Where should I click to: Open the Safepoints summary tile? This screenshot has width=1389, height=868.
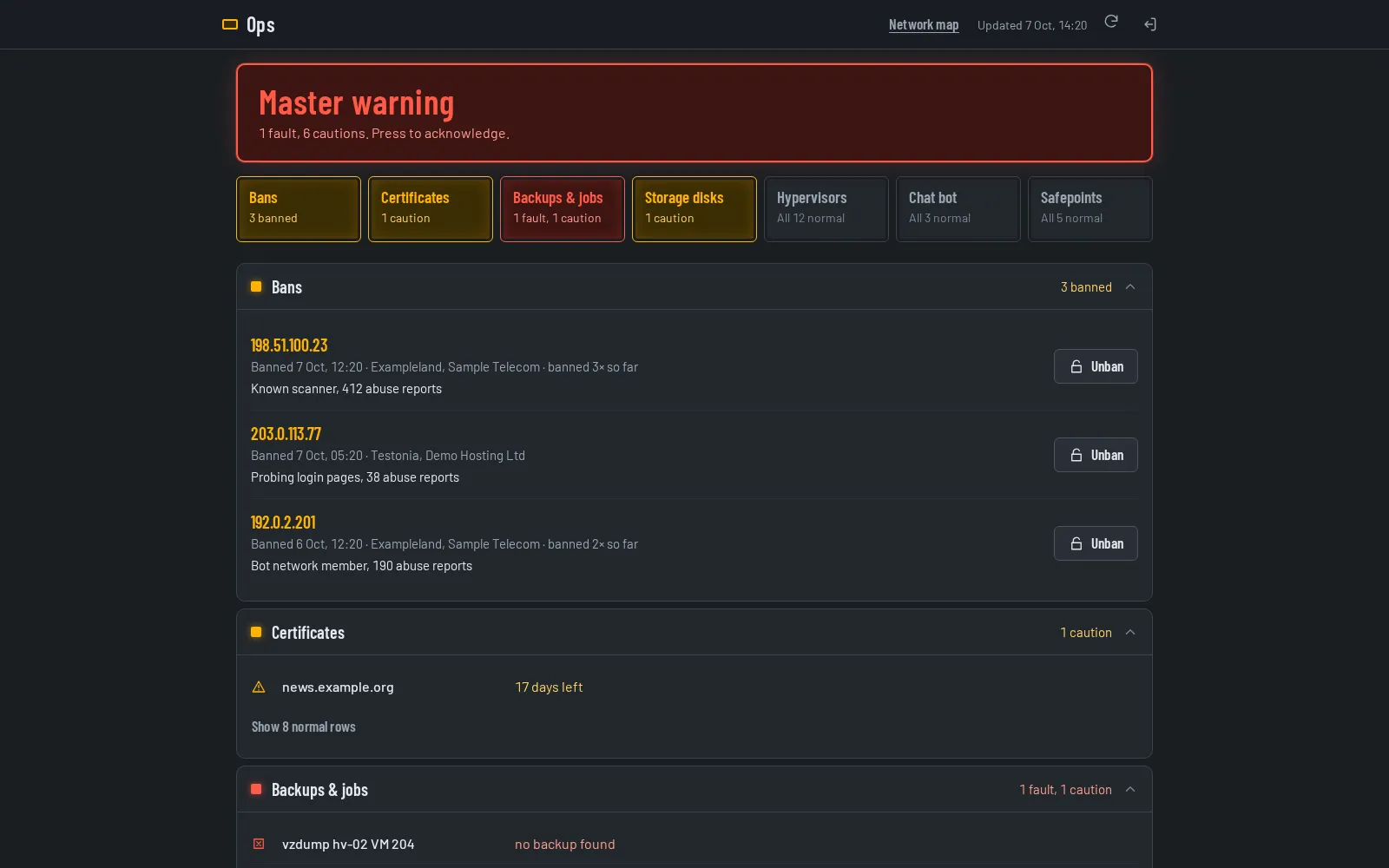point(1090,209)
